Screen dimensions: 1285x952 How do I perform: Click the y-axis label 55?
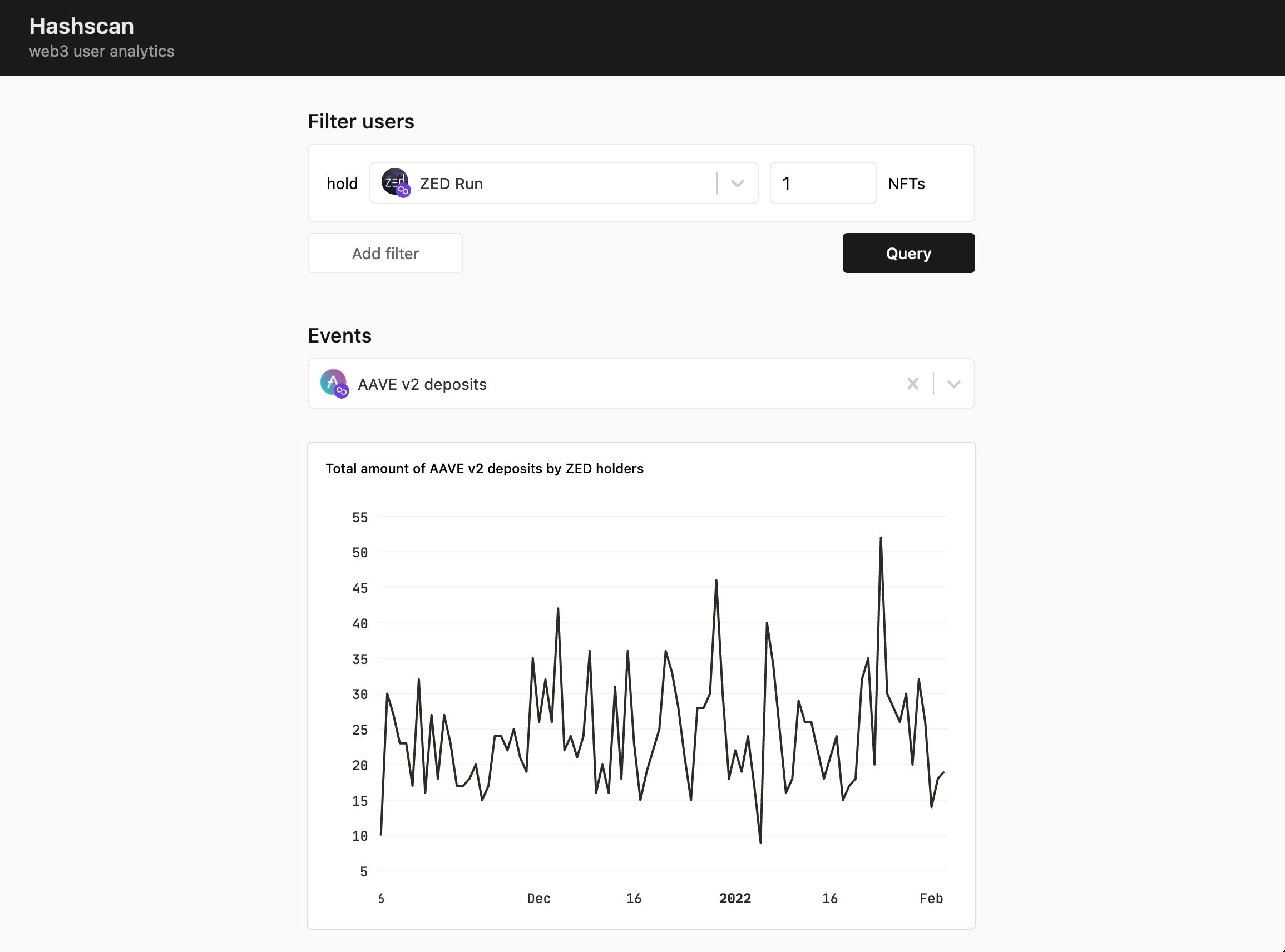click(x=360, y=518)
